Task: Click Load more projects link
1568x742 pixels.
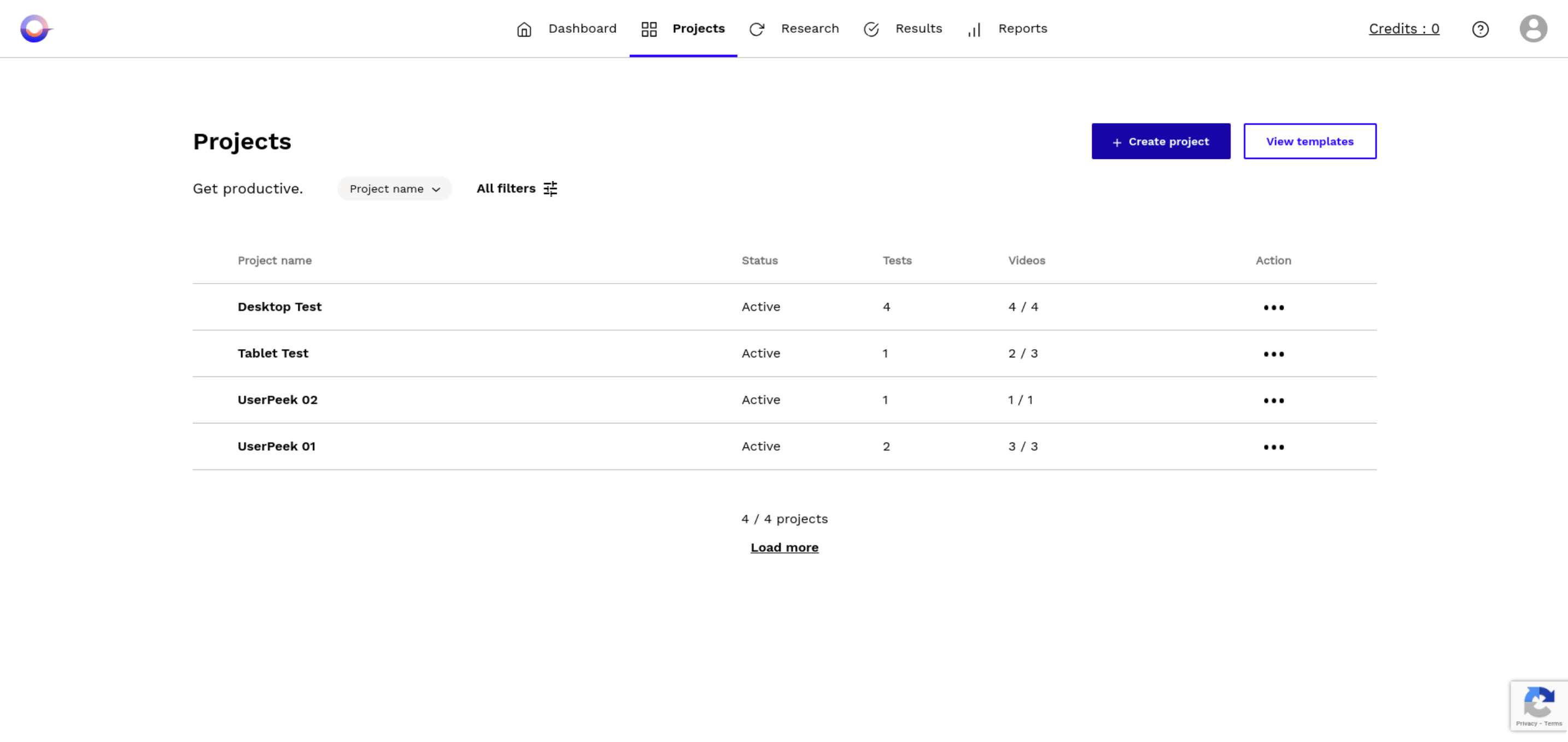Action: (784, 547)
